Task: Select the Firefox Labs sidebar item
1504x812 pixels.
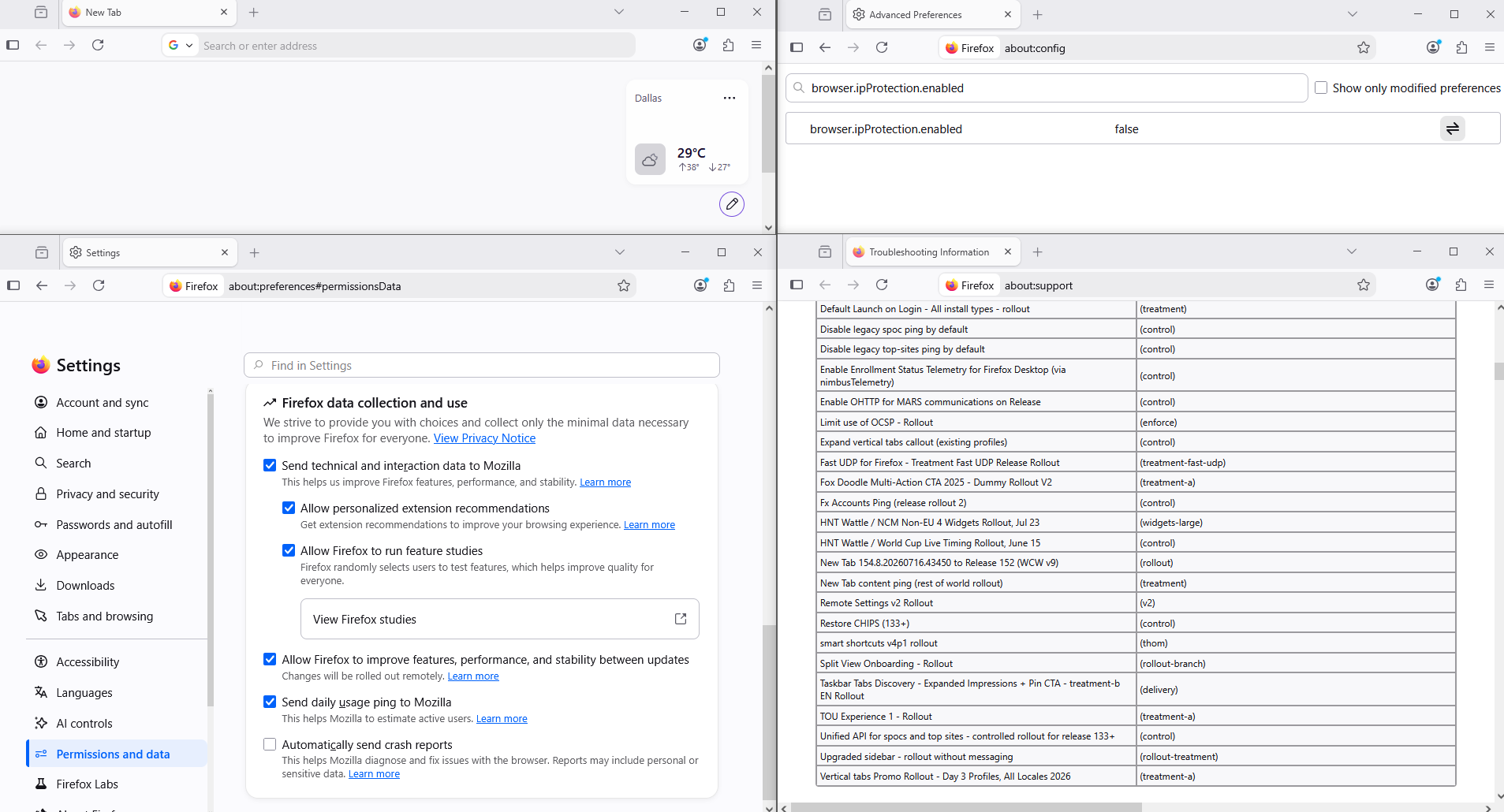Action: (88, 784)
